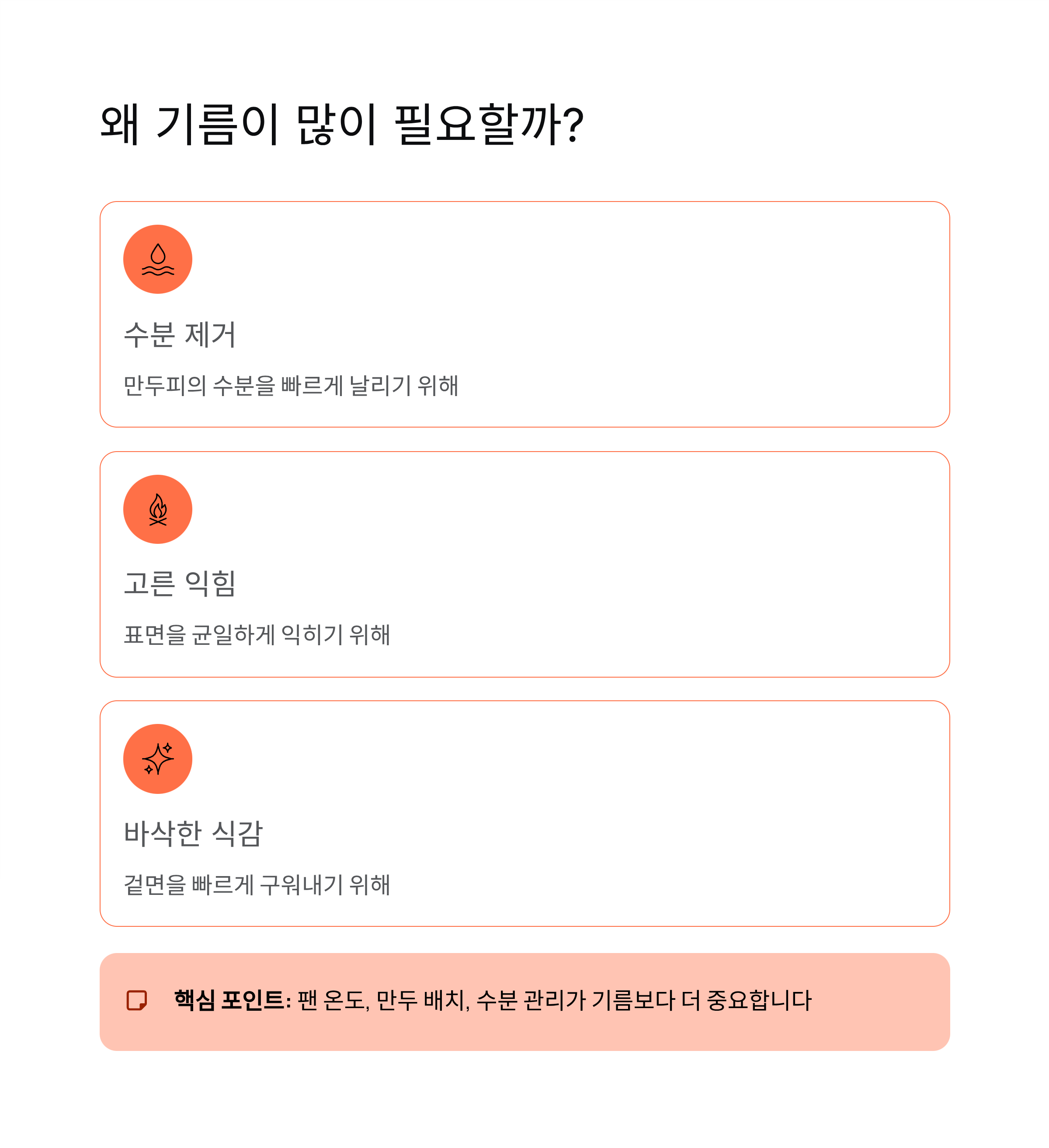The image size is (1049, 1148).
Task: Click the word 왜 starting the title
Action: coord(120,124)
